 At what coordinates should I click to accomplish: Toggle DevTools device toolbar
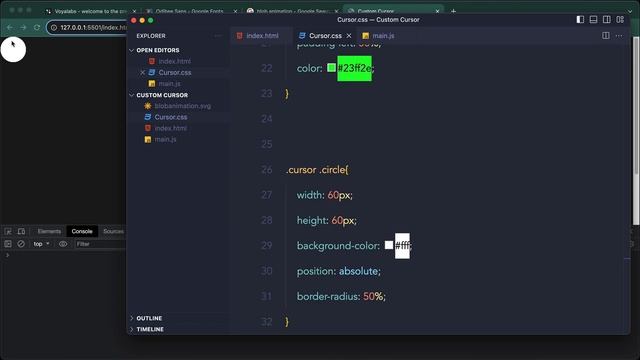click(x=21, y=231)
